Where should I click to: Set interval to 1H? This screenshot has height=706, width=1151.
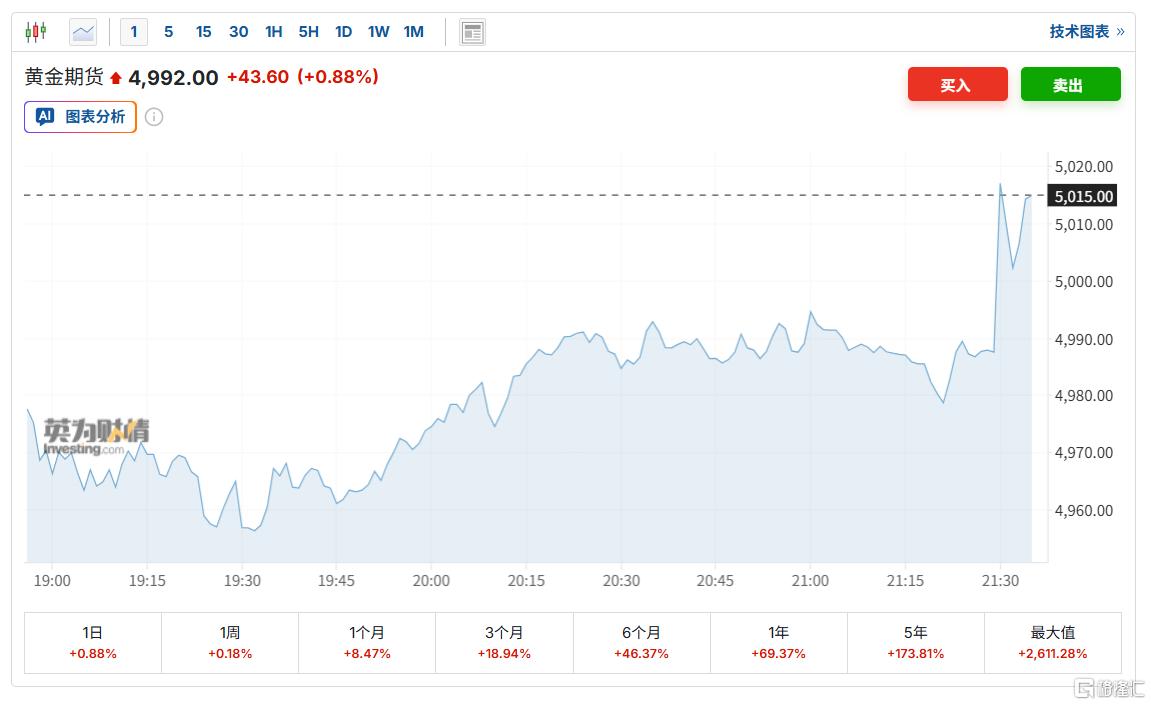tap(273, 32)
